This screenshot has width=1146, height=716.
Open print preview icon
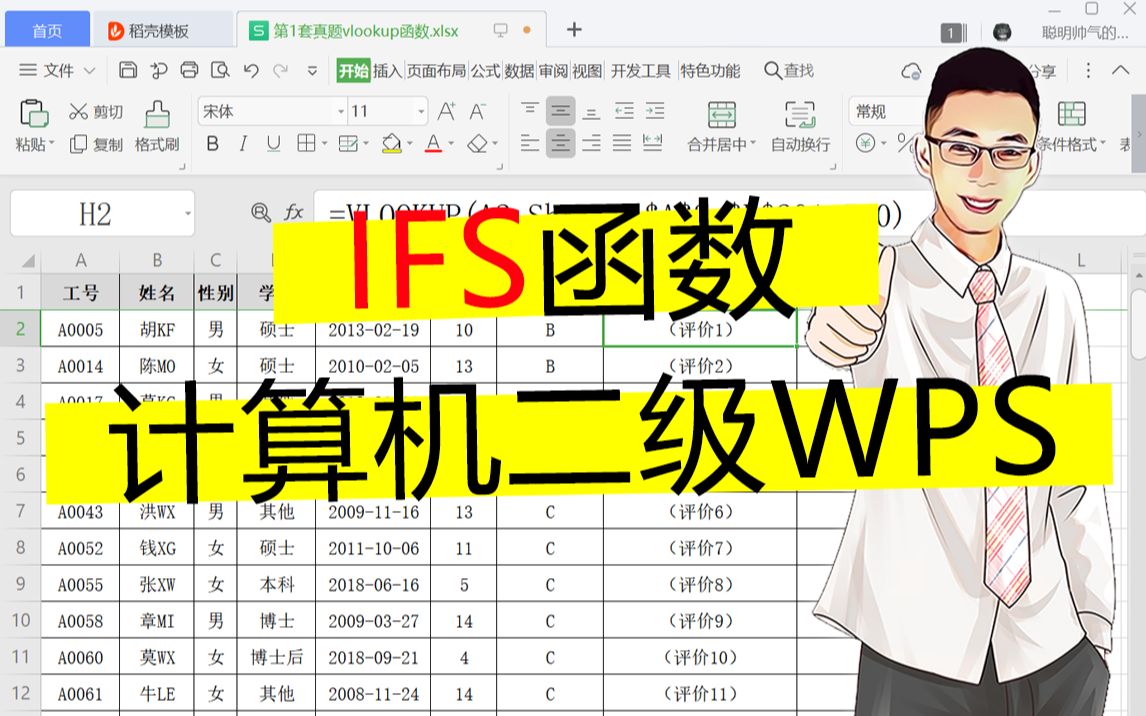[220, 70]
